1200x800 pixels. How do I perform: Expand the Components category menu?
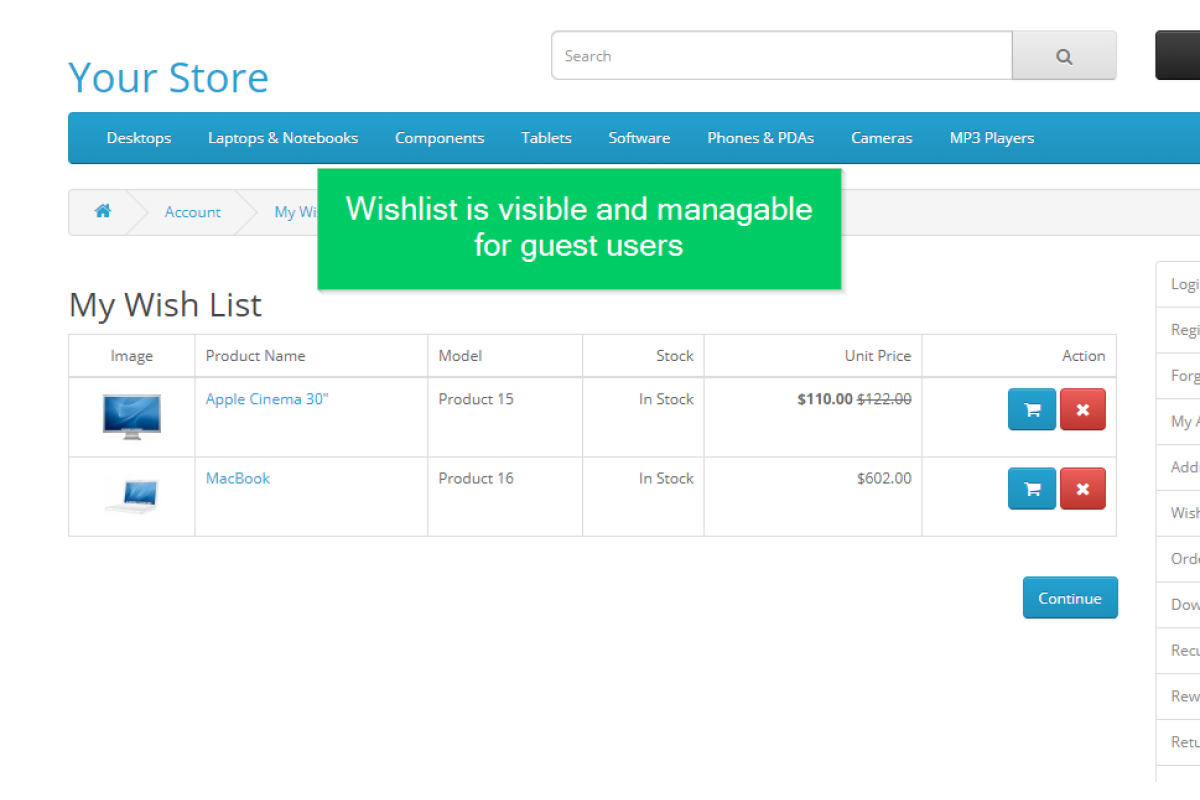click(439, 138)
